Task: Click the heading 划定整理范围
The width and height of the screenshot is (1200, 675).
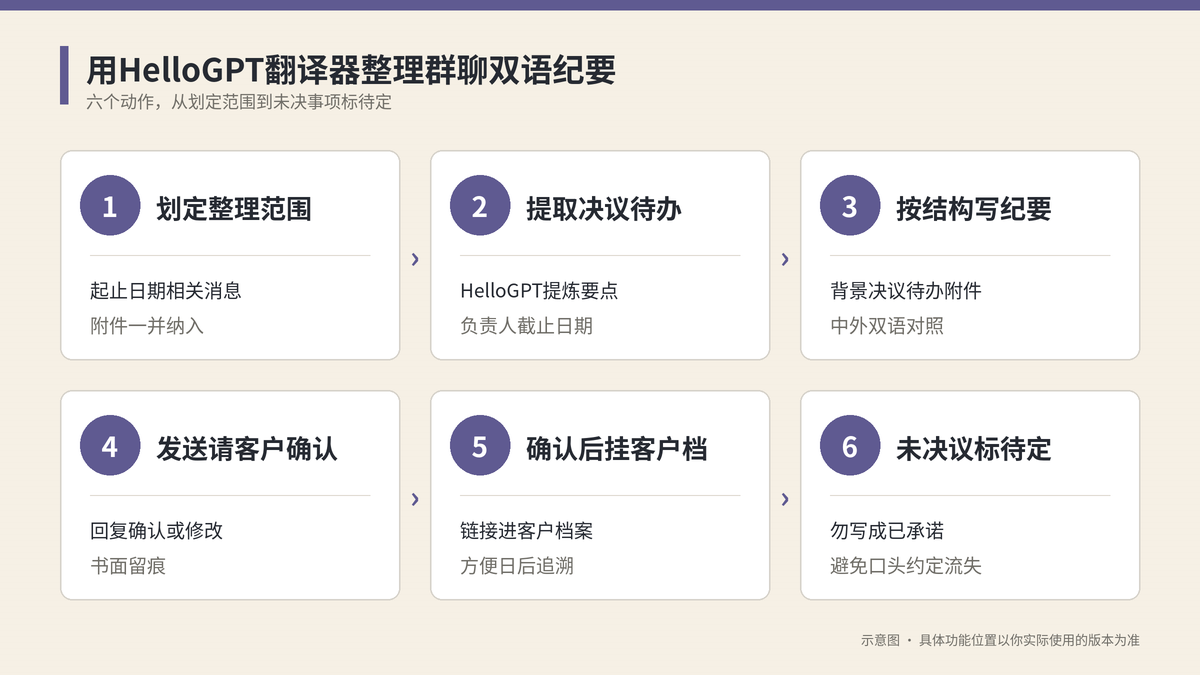Action: pyautogui.click(x=234, y=208)
